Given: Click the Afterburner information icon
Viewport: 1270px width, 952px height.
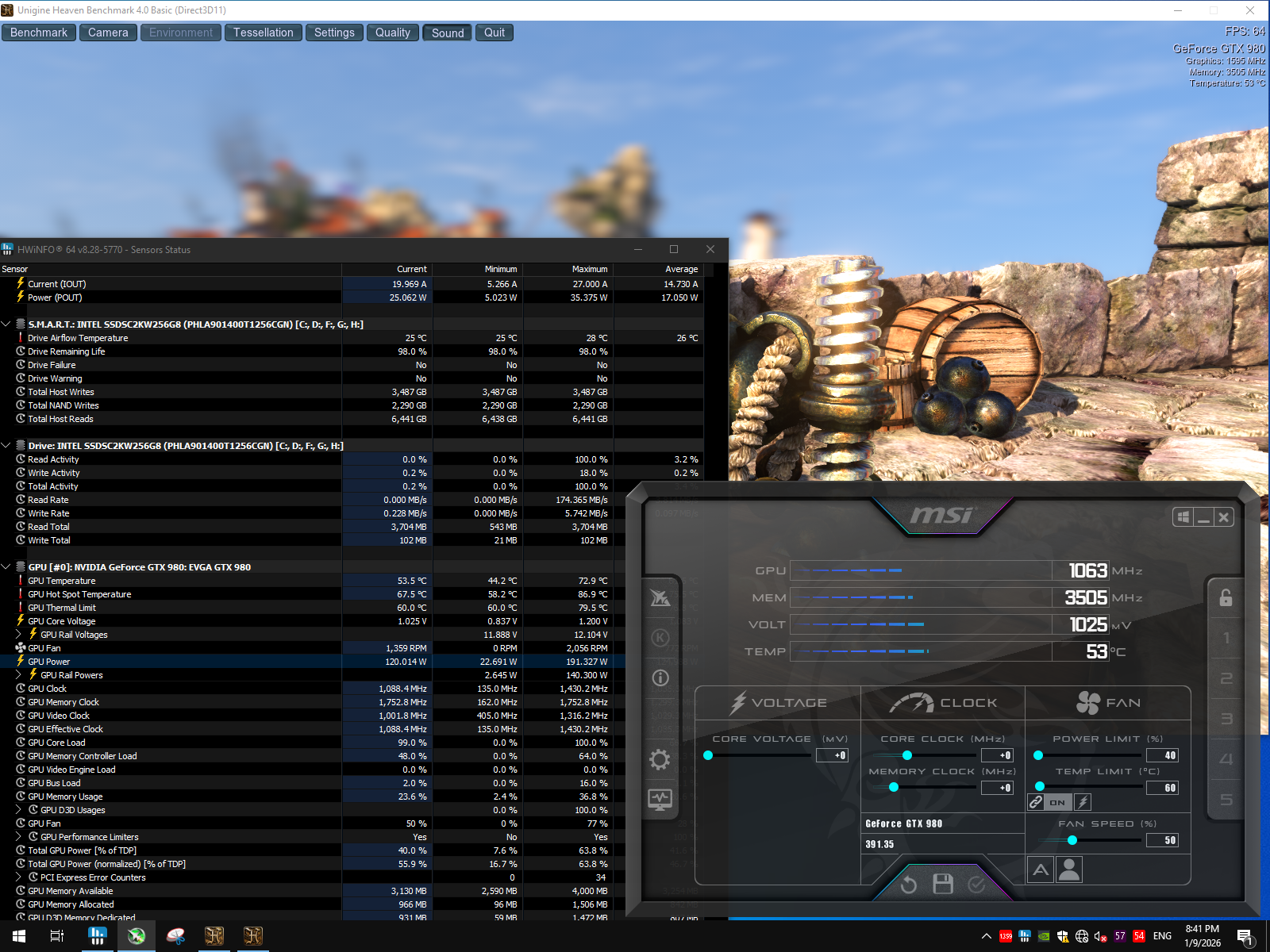Looking at the screenshot, I should pos(660,678).
